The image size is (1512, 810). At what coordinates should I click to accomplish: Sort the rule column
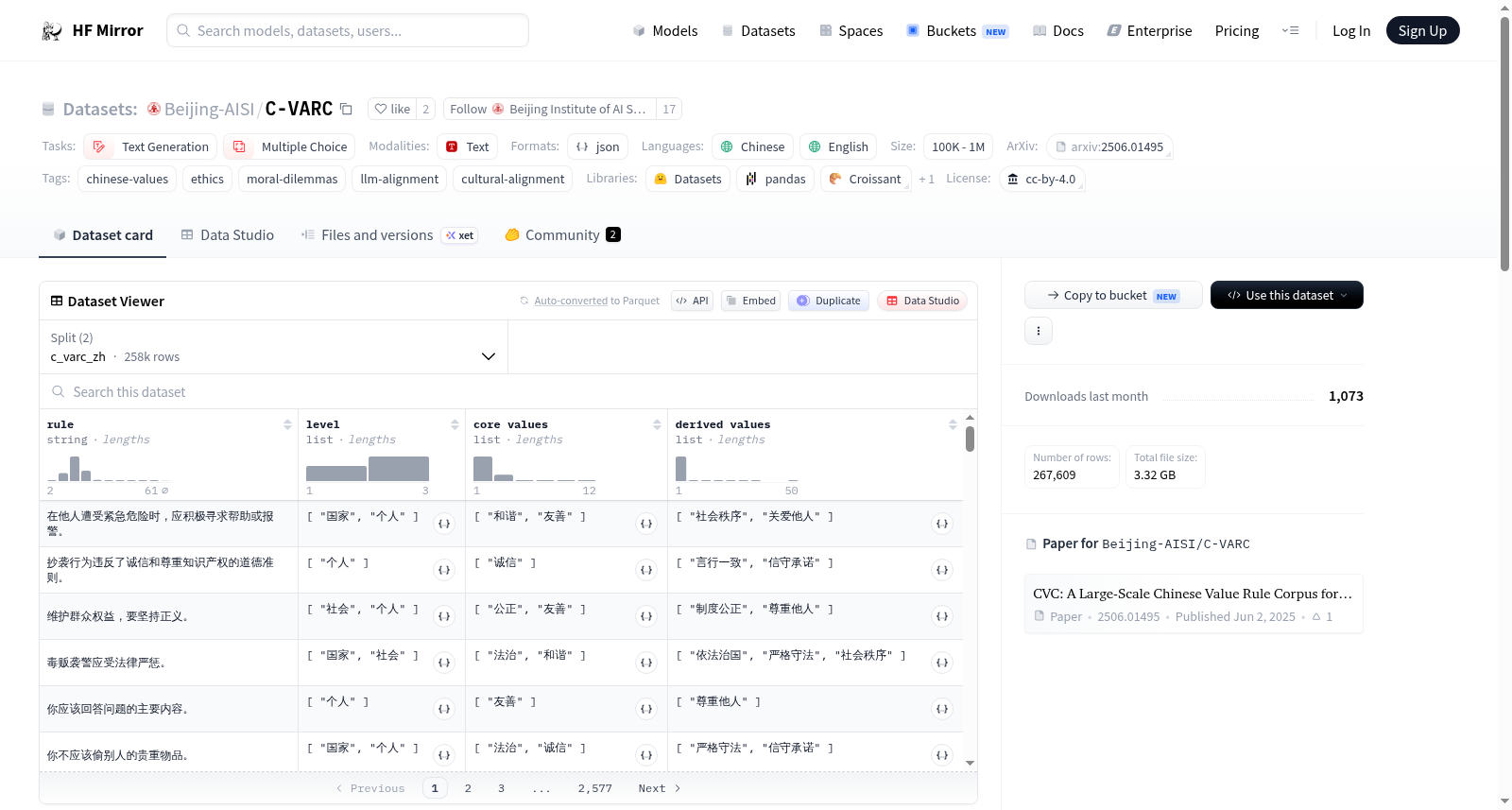(287, 425)
